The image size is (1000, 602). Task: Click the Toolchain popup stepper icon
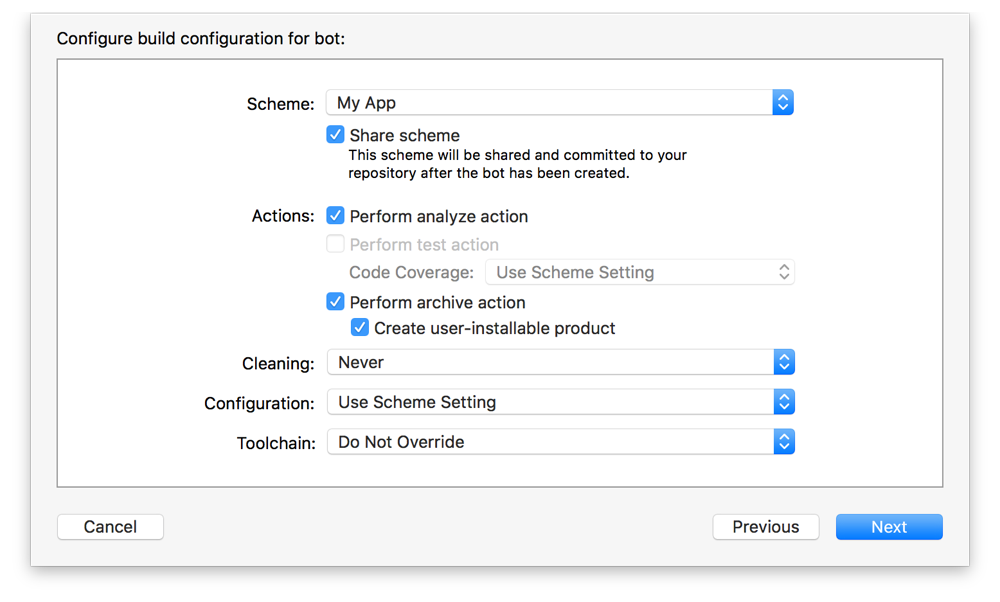[x=784, y=441]
